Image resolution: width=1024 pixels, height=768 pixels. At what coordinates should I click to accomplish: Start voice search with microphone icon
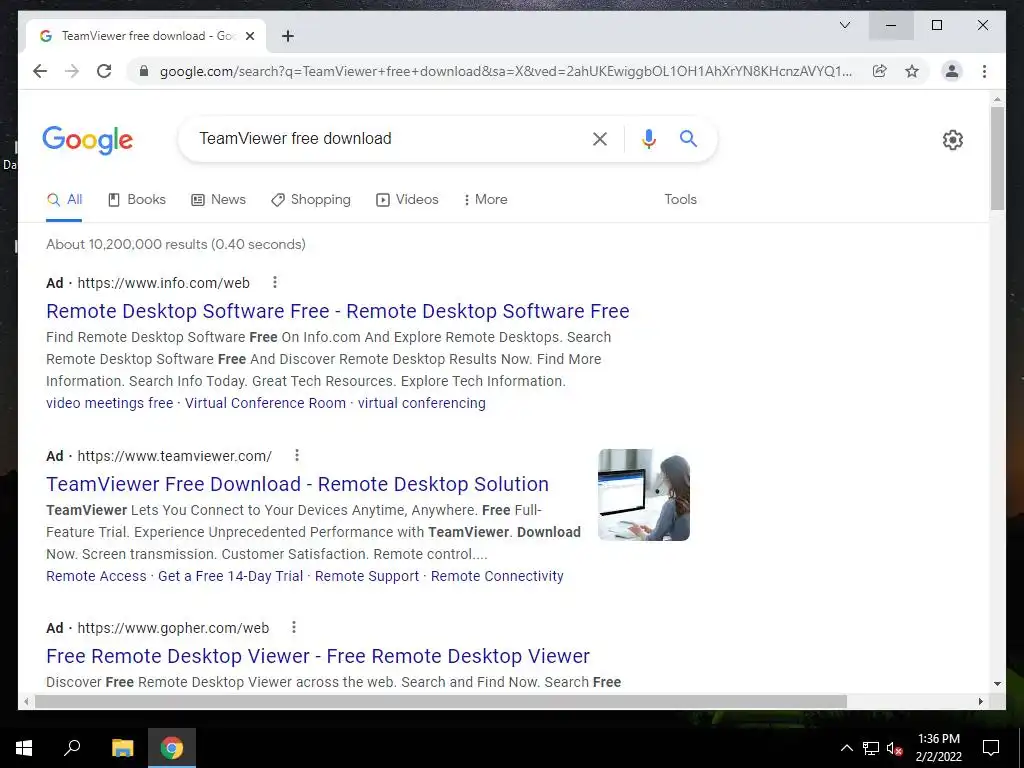pos(648,138)
